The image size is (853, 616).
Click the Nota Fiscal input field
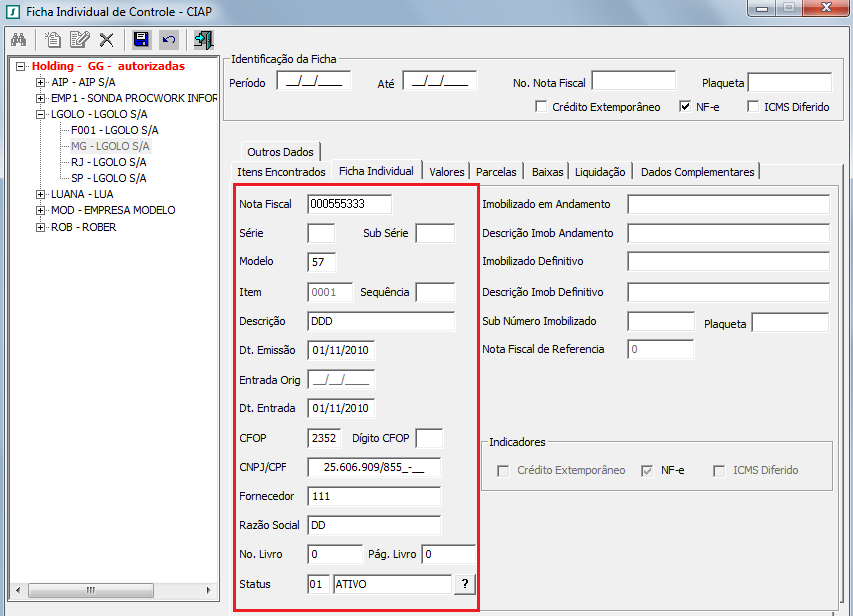(349, 204)
